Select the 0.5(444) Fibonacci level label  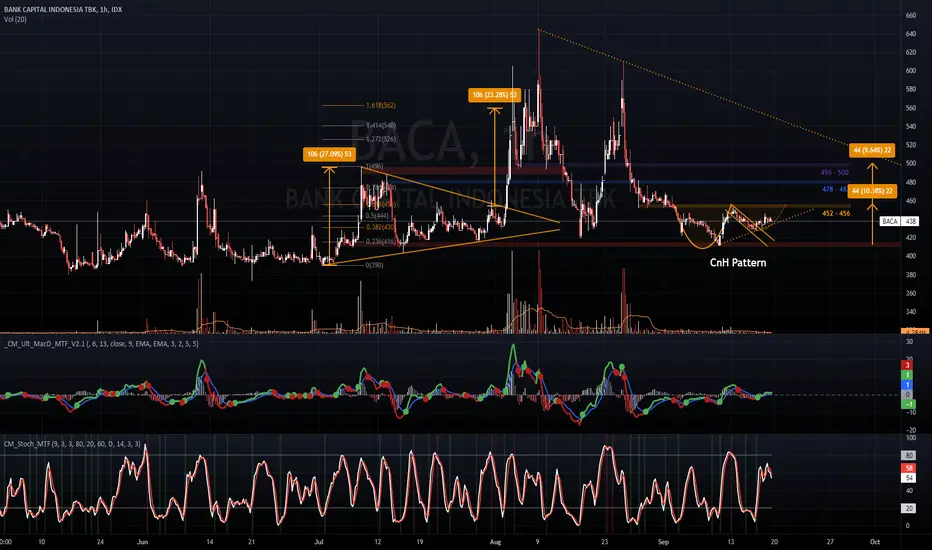click(377, 216)
